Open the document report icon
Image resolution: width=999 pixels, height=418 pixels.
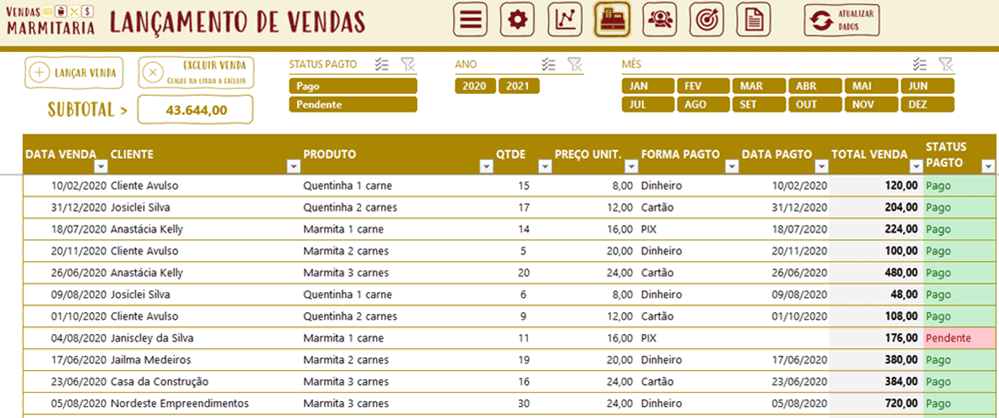pos(754,20)
